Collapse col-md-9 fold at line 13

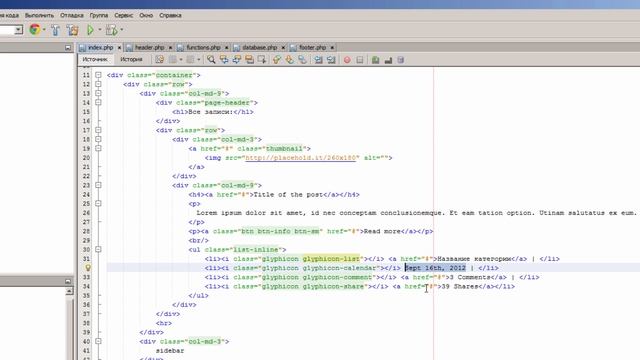tap(98, 93)
